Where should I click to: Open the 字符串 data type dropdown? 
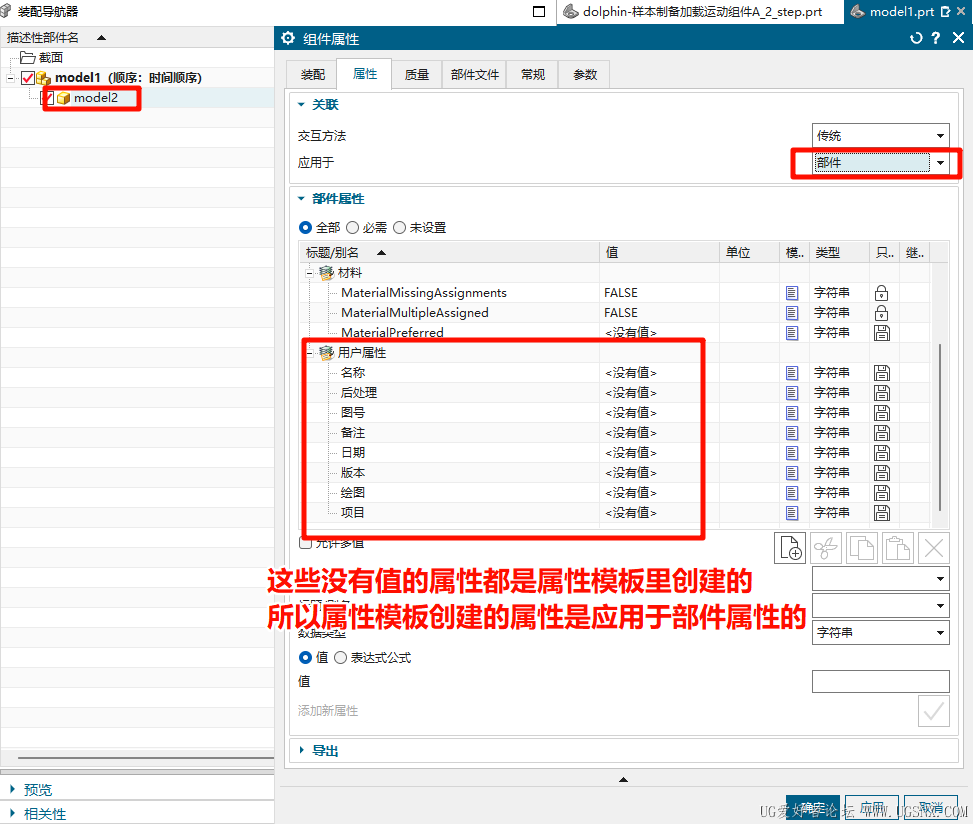[x=881, y=633]
